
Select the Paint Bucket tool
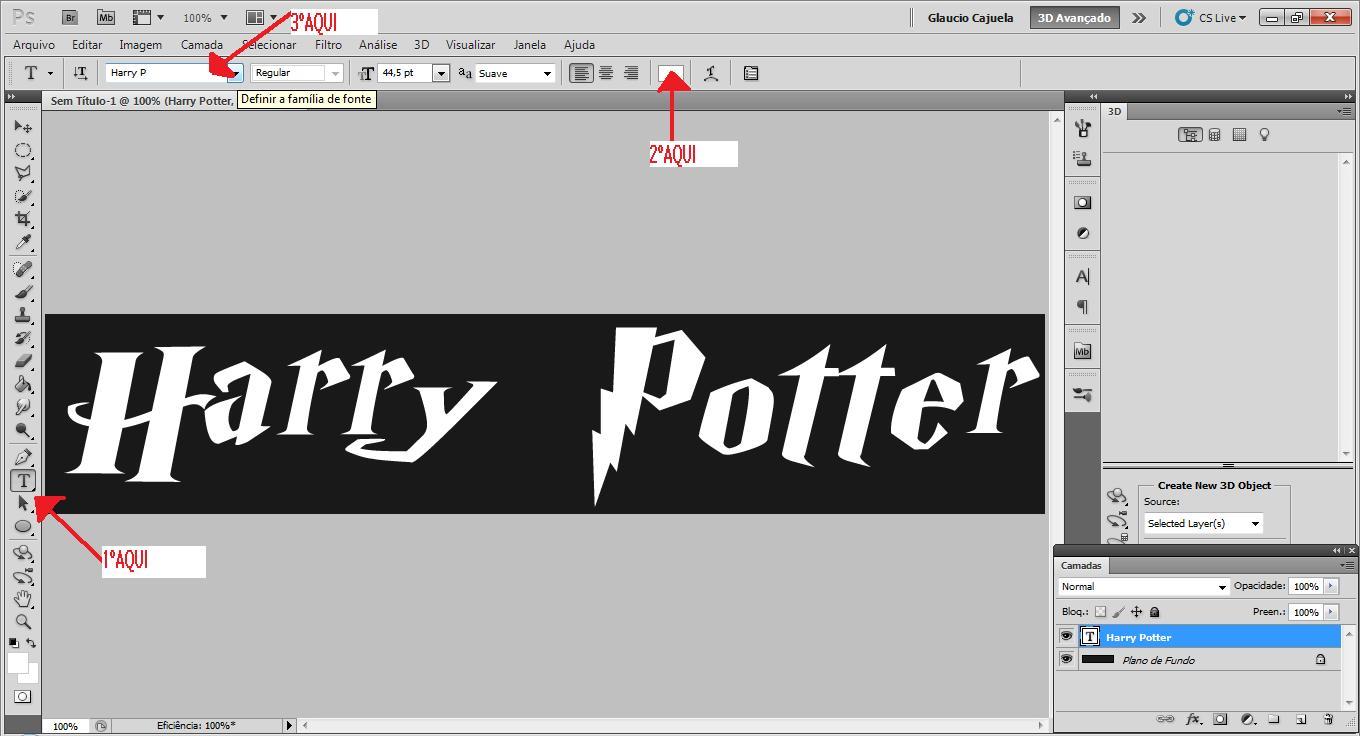tap(23, 384)
